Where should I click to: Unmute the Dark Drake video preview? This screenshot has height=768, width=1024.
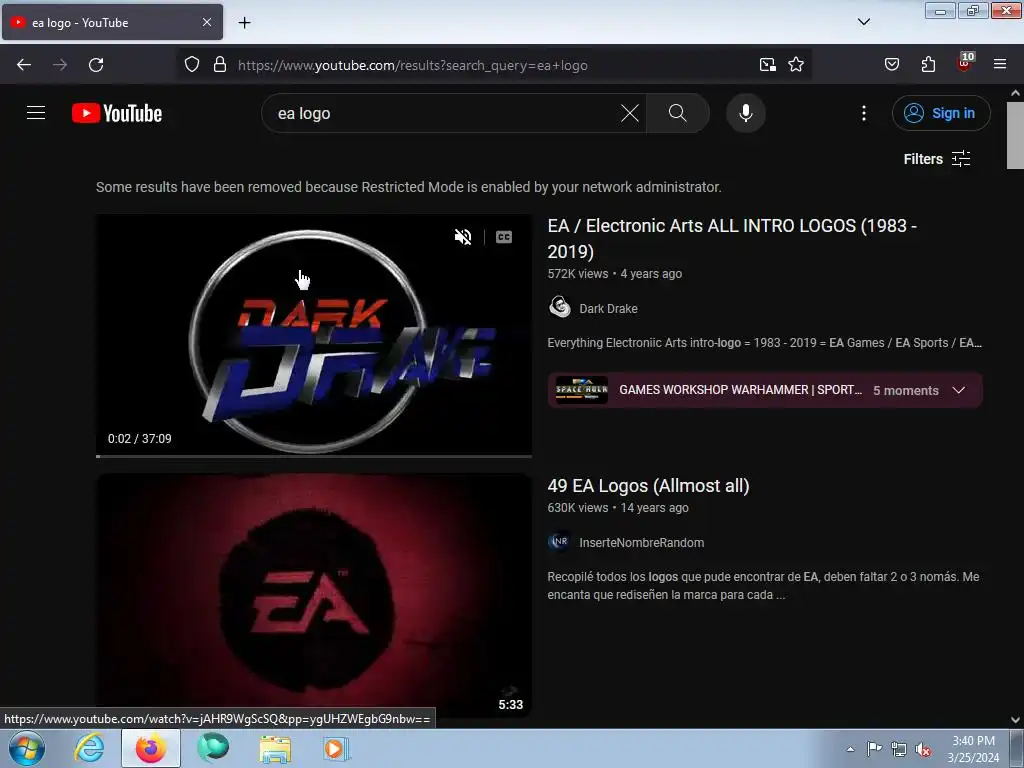tap(463, 236)
